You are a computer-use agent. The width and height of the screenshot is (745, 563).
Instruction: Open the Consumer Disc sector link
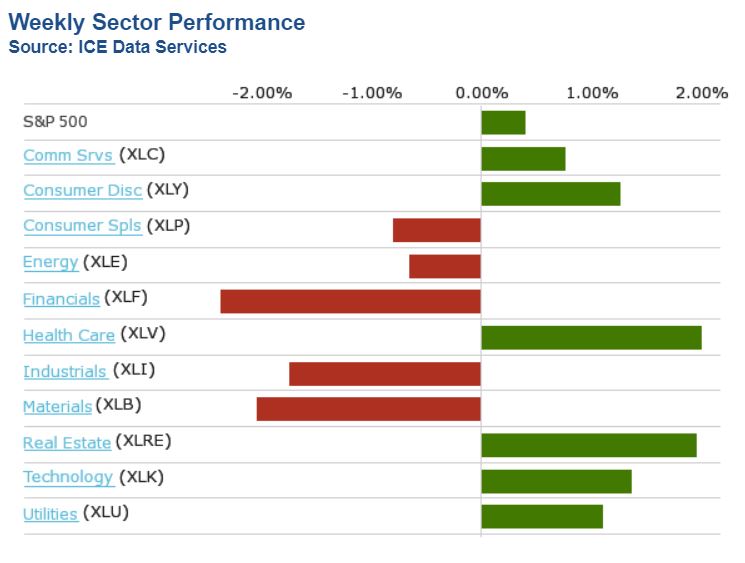[82, 191]
